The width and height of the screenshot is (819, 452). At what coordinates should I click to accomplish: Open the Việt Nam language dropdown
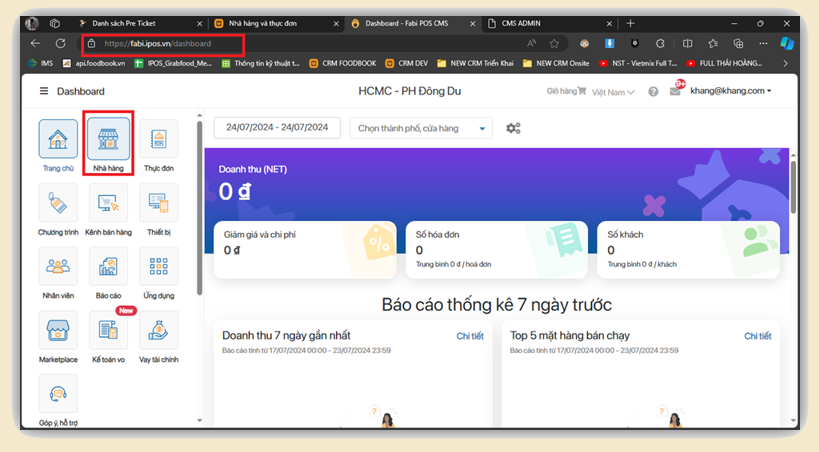coord(612,92)
